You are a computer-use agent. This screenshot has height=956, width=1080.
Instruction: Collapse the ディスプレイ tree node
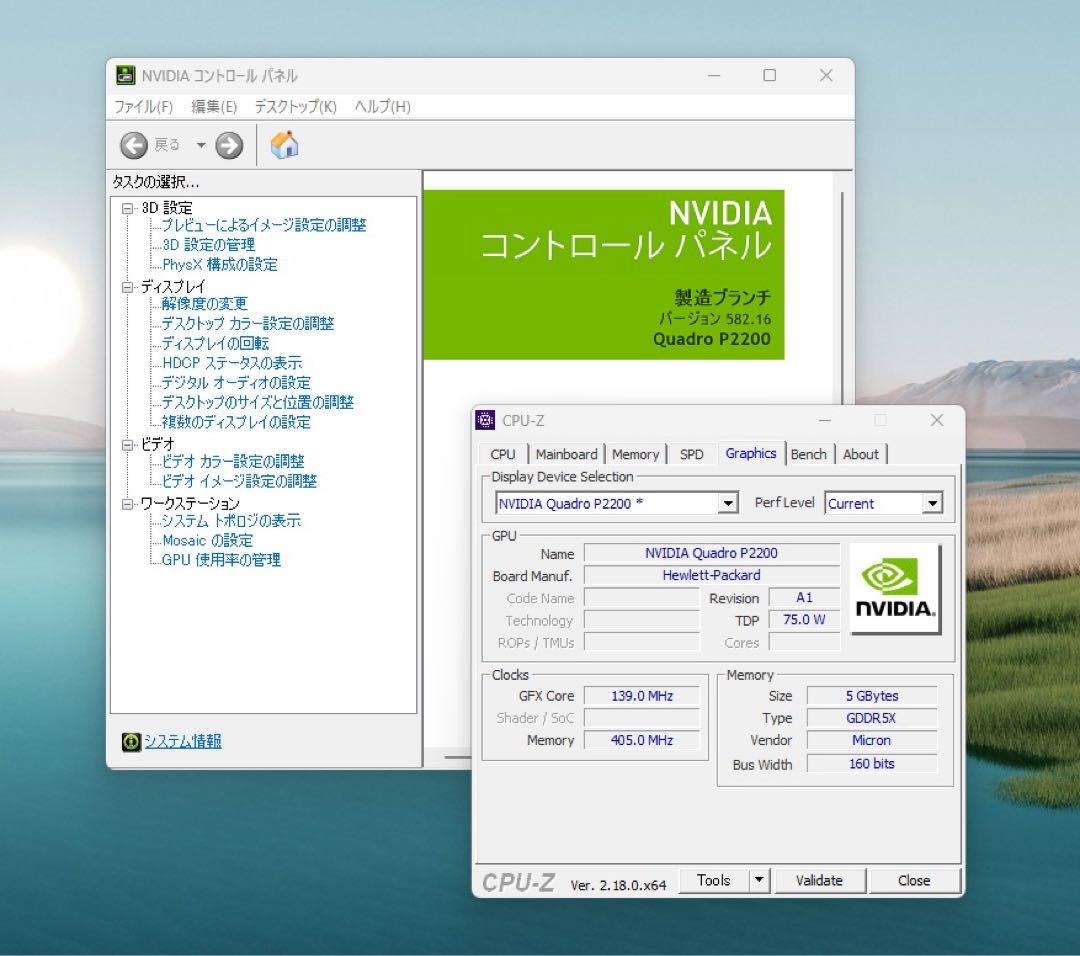pos(127,287)
